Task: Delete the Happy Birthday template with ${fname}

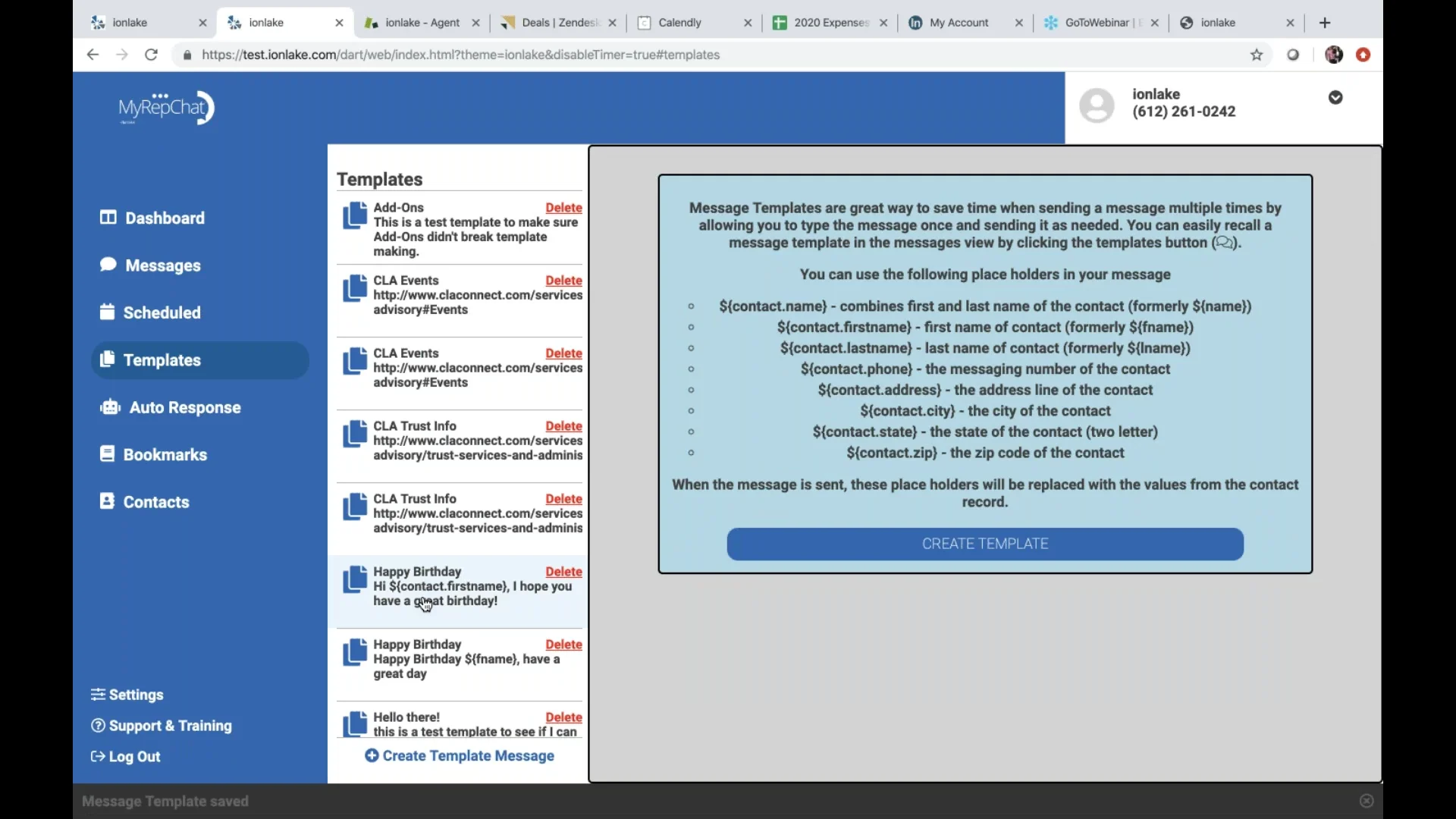Action: pyautogui.click(x=563, y=645)
